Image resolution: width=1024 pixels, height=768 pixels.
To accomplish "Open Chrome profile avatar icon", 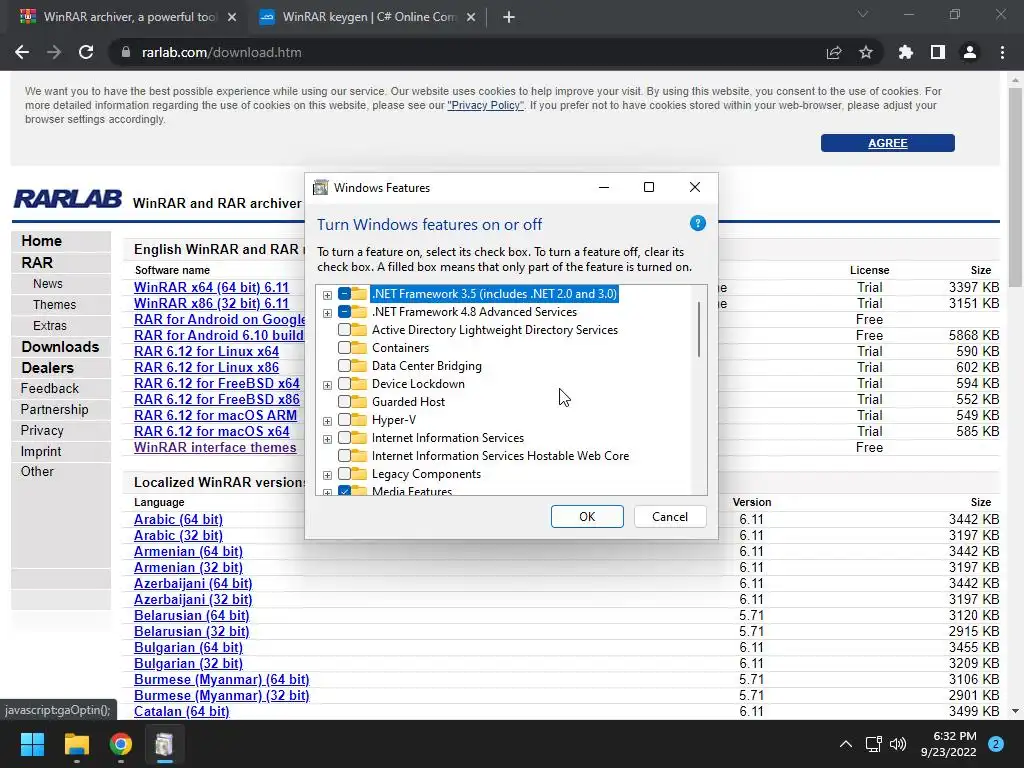I will tap(970, 52).
